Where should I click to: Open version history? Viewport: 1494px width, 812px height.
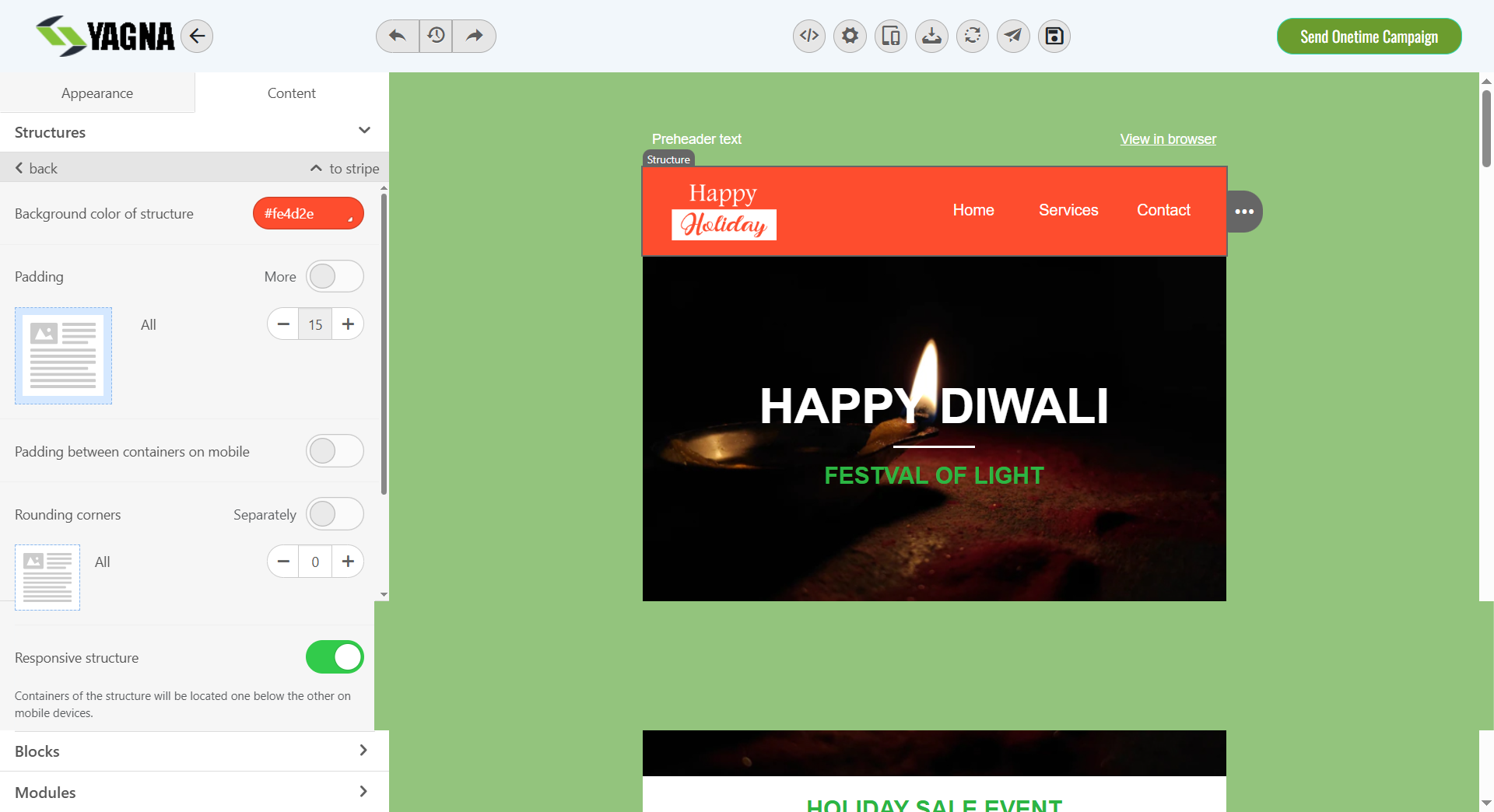pyautogui.click(x=435, y=36)
